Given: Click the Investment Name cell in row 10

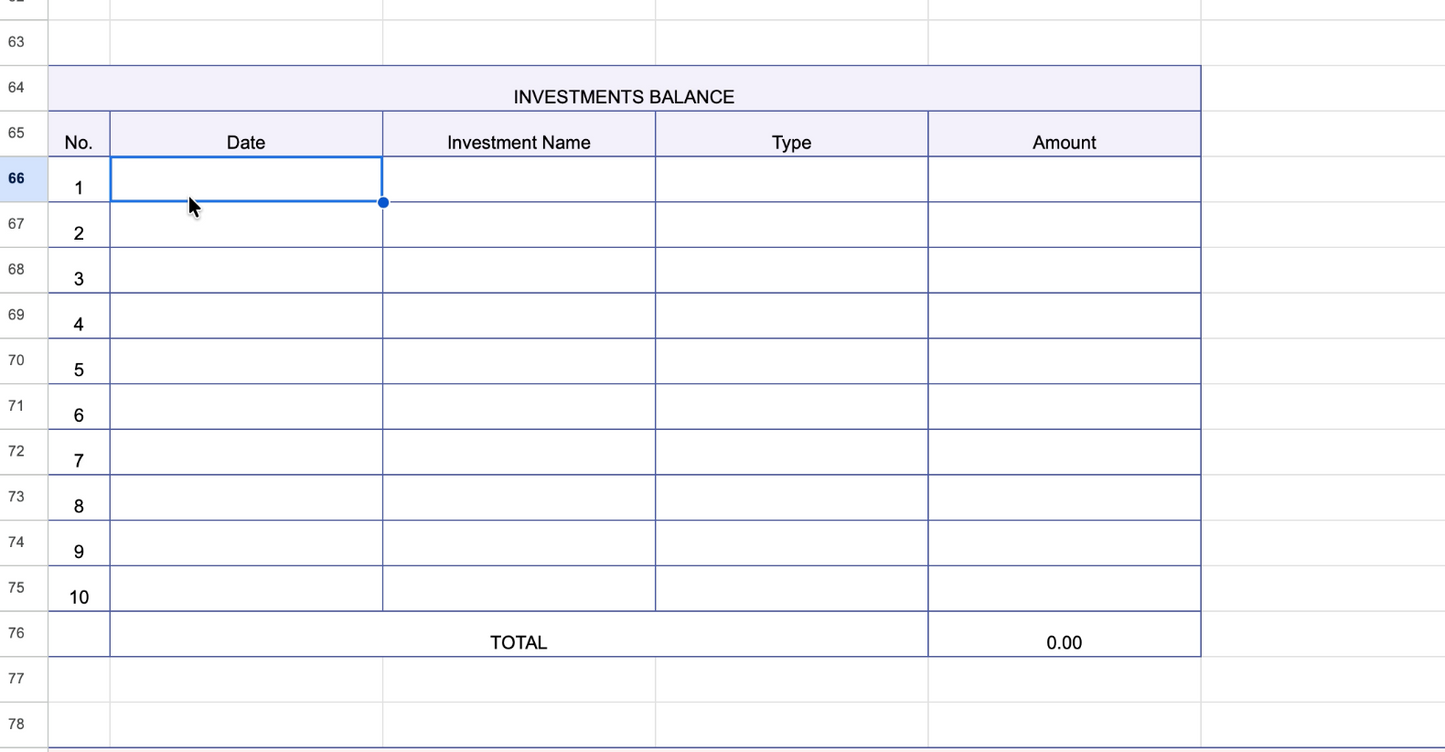Looking at the screenshot, I should point(519,589).
